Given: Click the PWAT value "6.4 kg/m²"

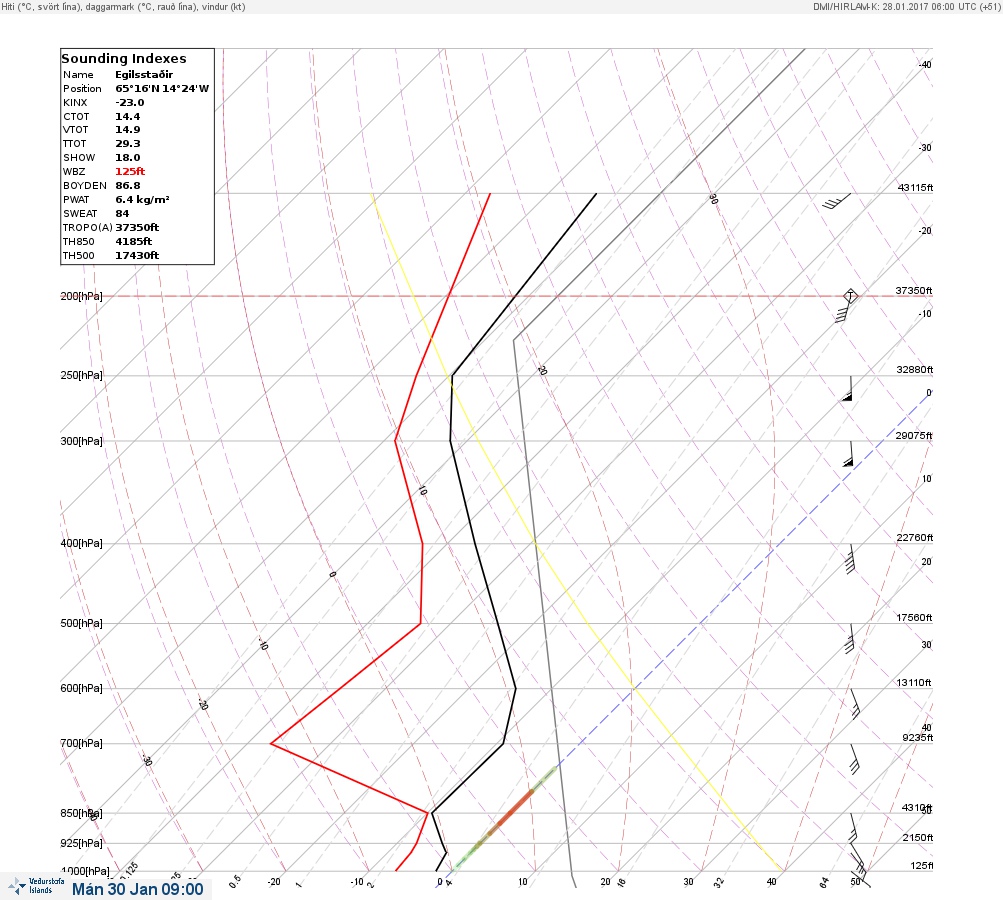Looking at the screenshot, I should 142,200.
